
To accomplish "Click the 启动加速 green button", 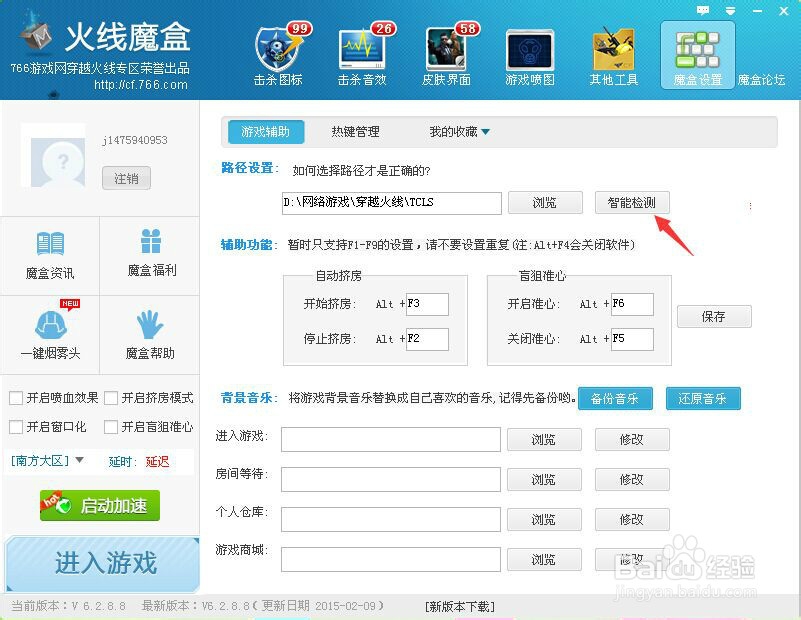I will 100,506.
